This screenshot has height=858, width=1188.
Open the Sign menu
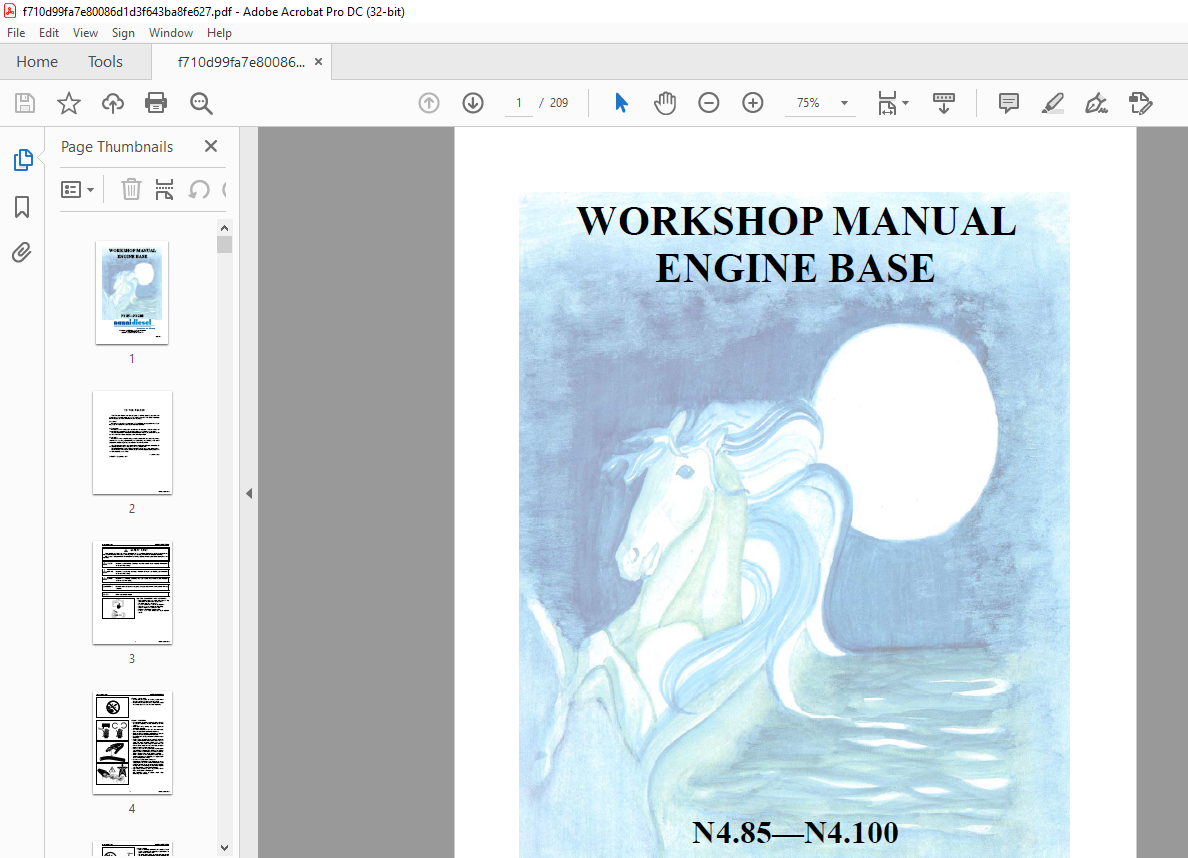123,33
